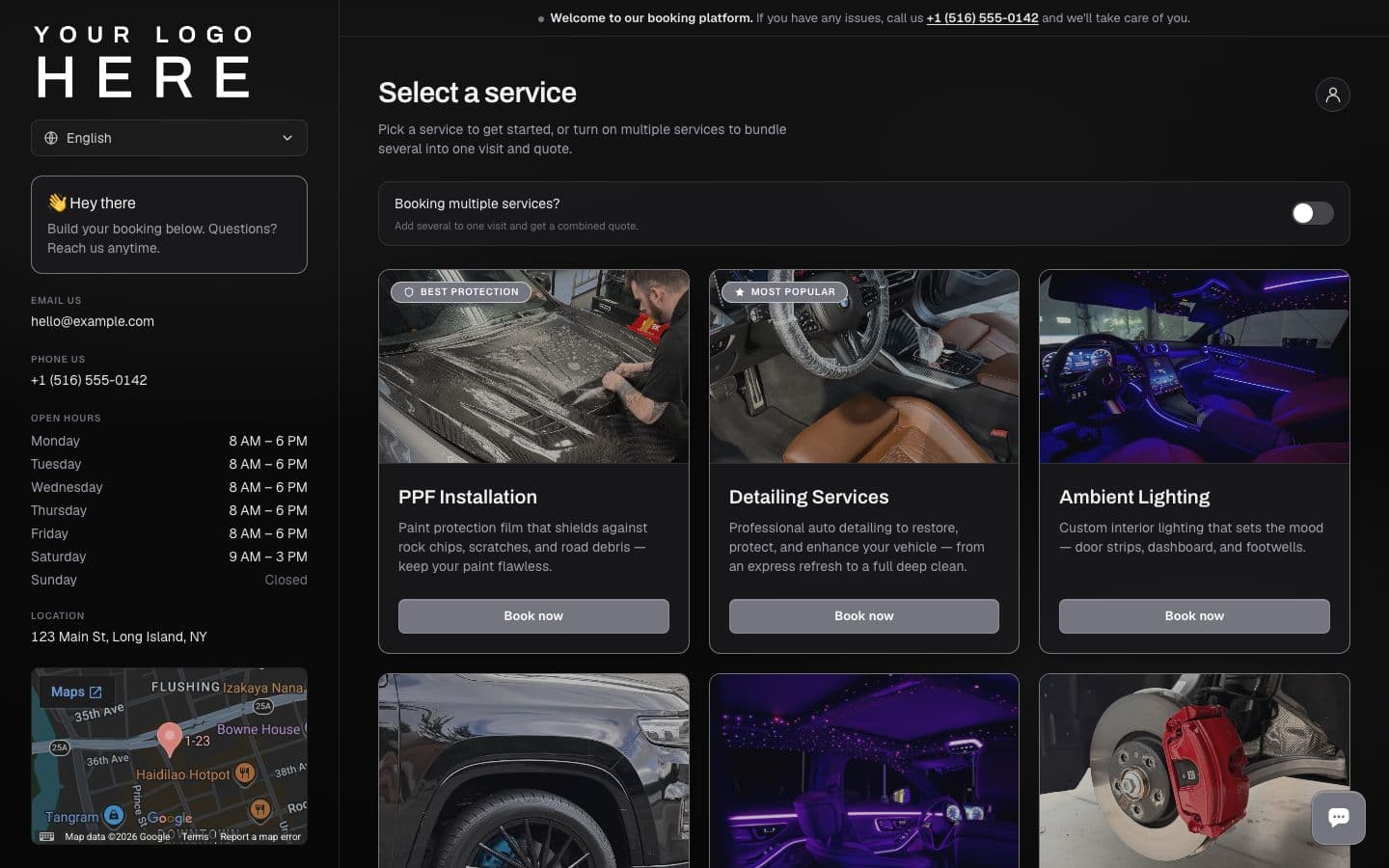This screenshot has height=868, width=1389.
Task: Click the YOUR LOGO HERE logo
Action: pos(145,62)
